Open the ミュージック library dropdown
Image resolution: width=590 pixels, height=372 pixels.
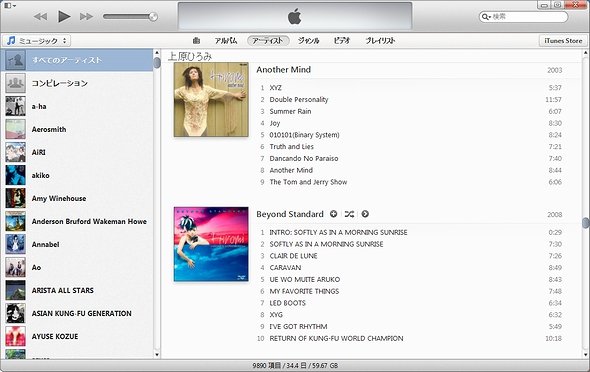click(36, 41)
